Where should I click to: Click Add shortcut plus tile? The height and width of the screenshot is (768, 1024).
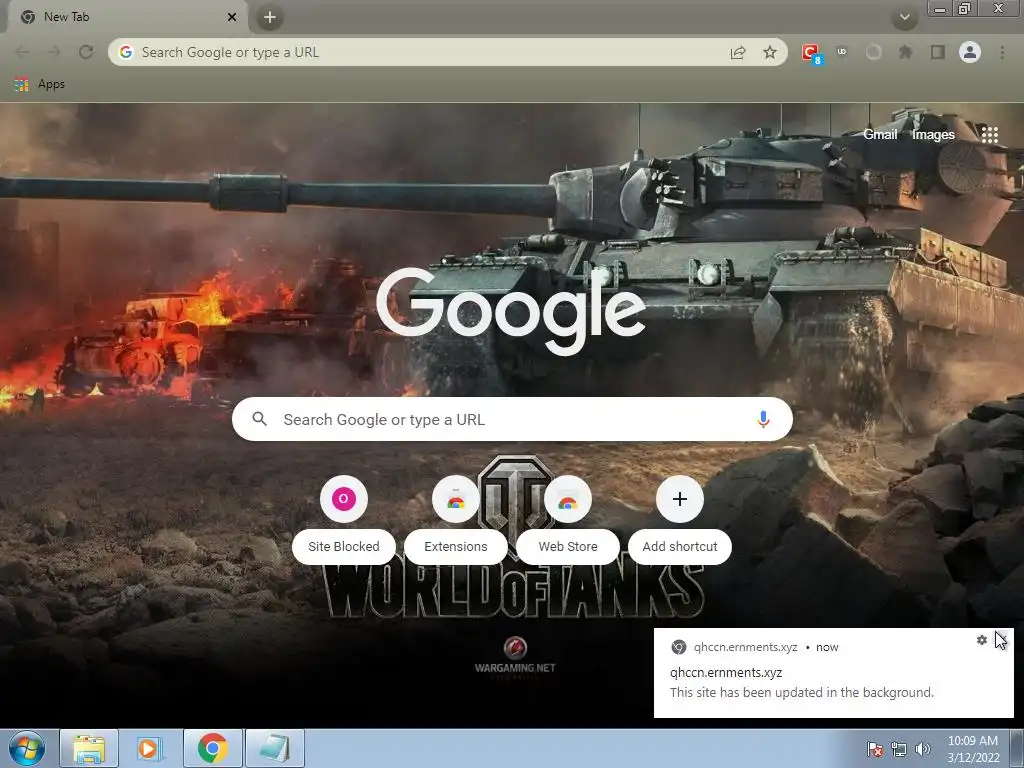click(x=680, y=519)
